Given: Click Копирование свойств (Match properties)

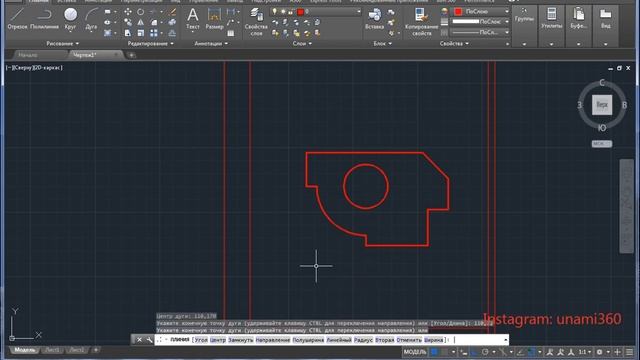Looking at the screenshot, I should tap(421, 21).
